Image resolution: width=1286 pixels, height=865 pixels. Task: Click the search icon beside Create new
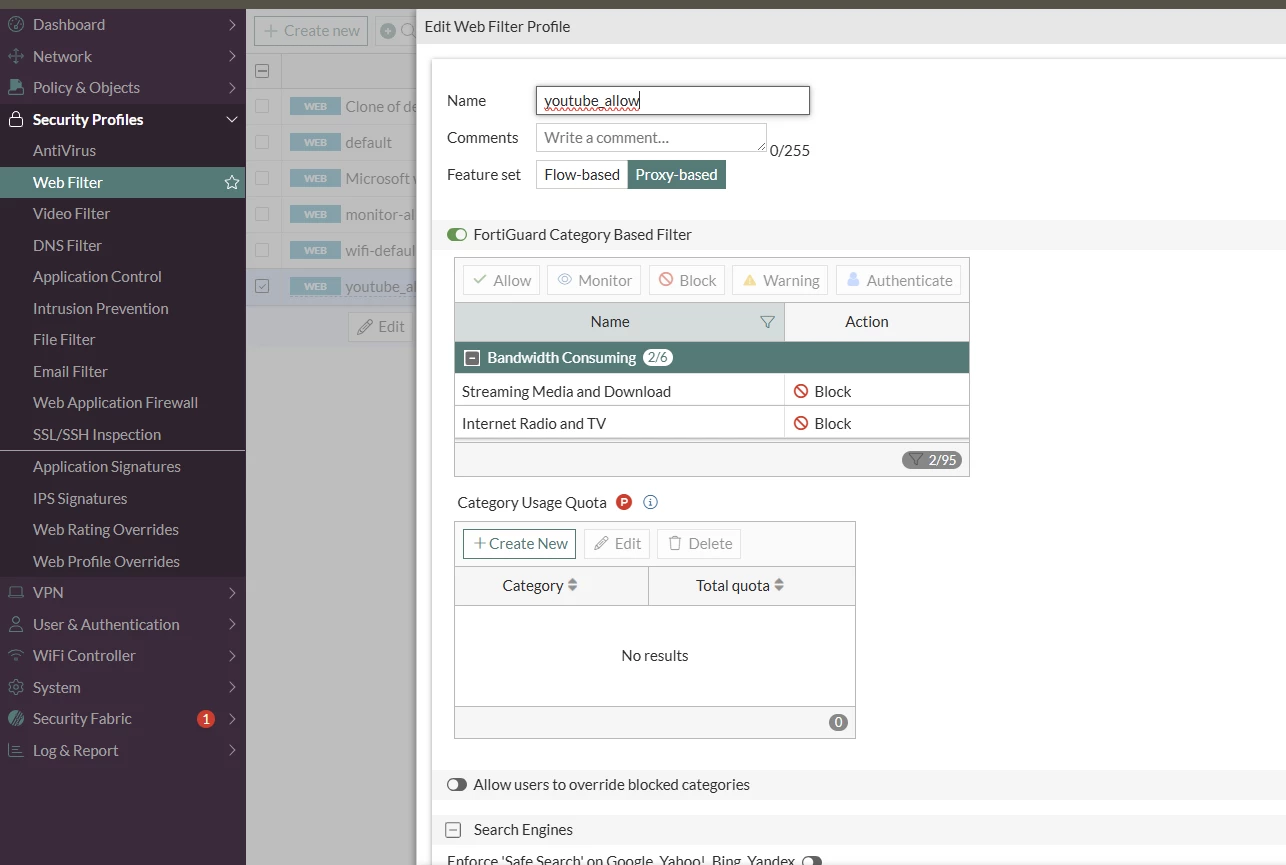point(408,31)
